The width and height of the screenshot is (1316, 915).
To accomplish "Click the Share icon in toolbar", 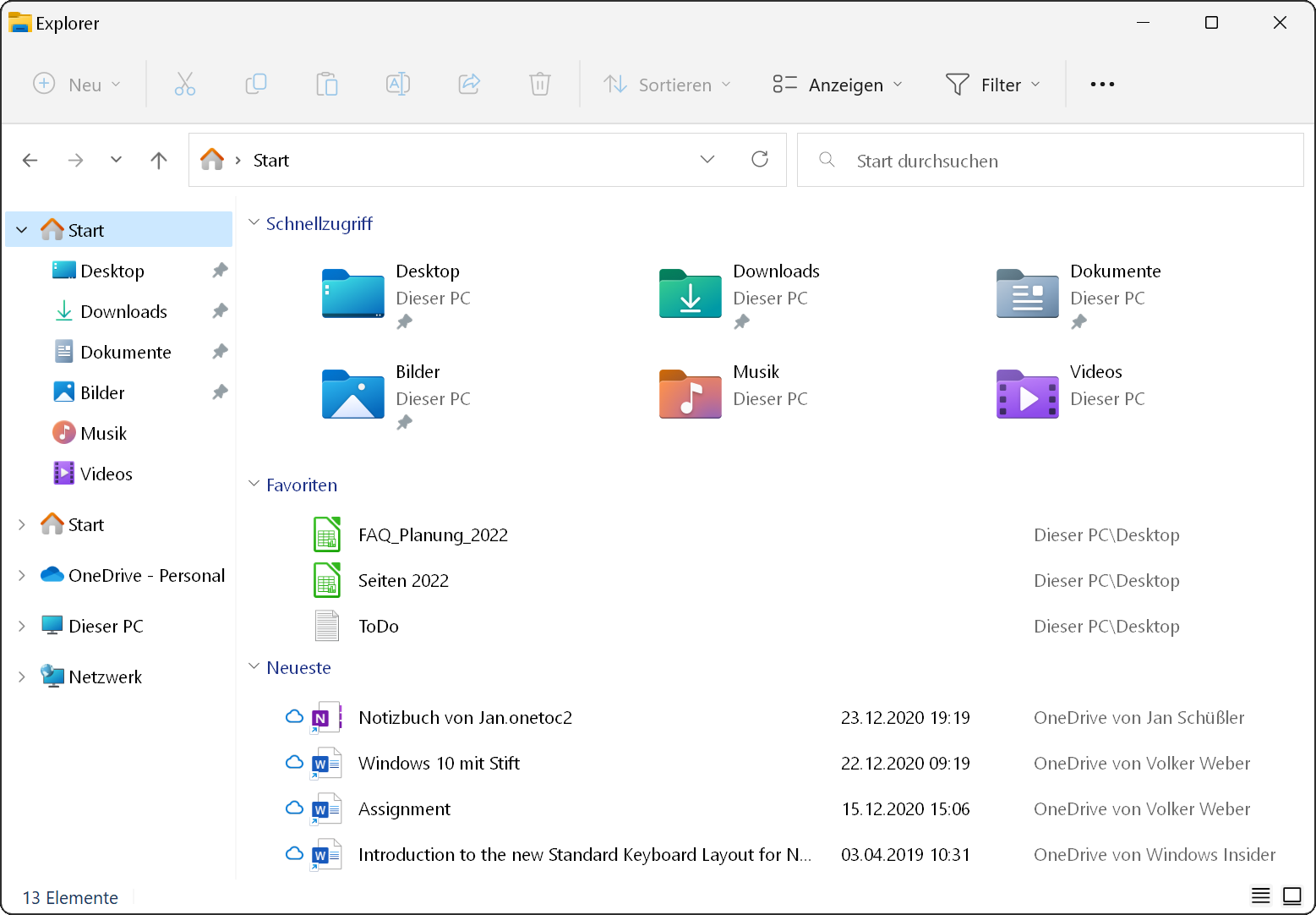I will (x=469, y=85).
